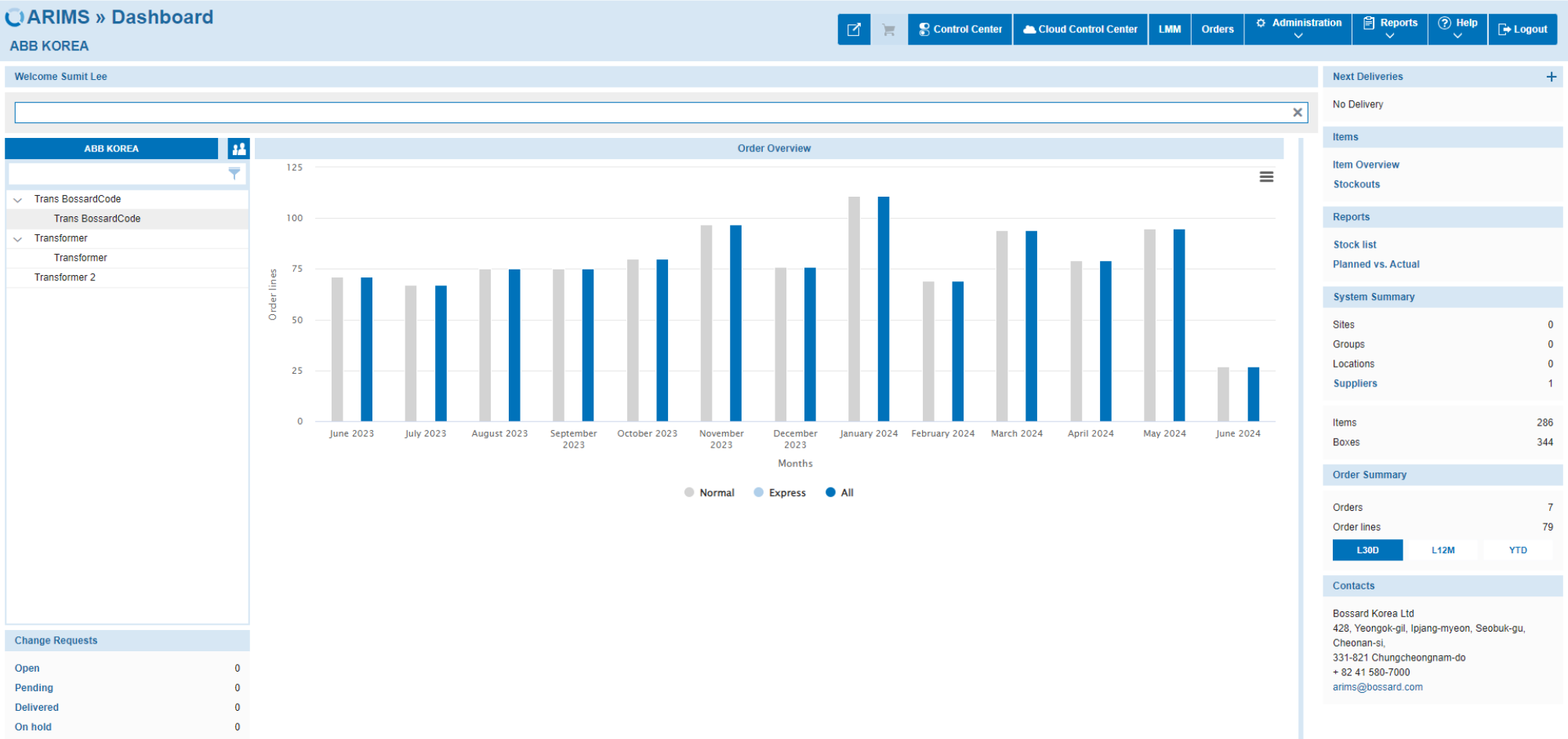This screenshot has height=739, width=1568.
Task: Open Control Center
Action: (960, 30)
